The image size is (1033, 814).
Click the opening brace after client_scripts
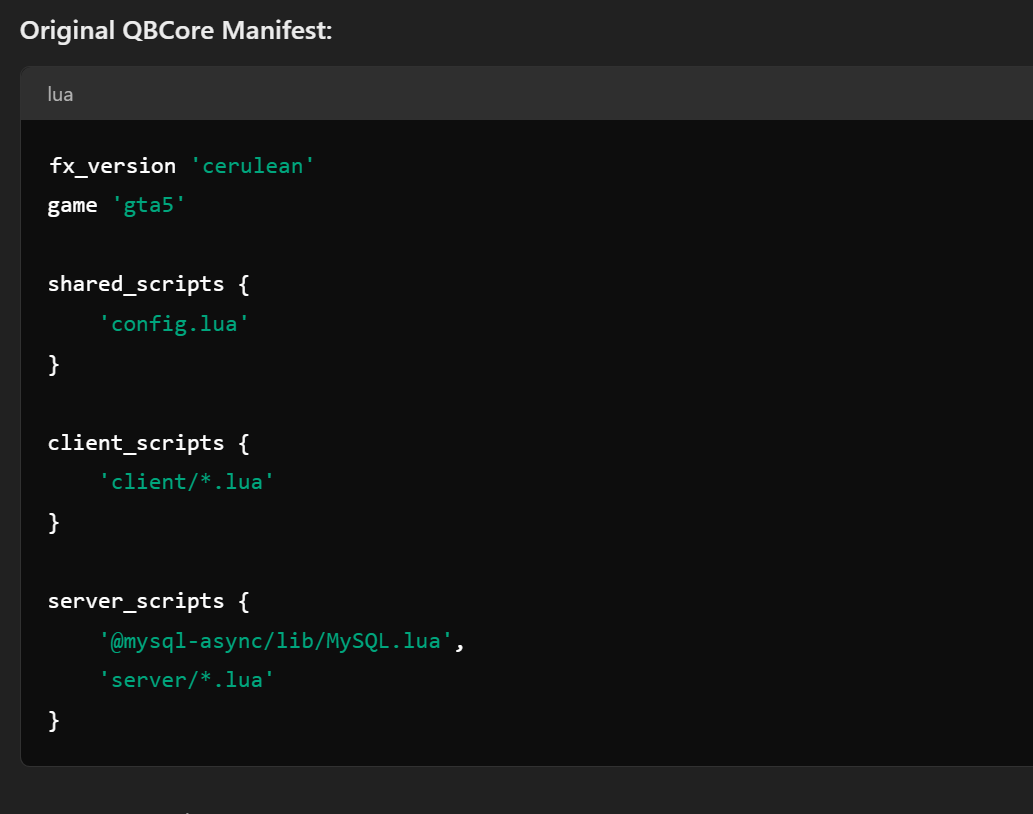click(x=243, y=442)
